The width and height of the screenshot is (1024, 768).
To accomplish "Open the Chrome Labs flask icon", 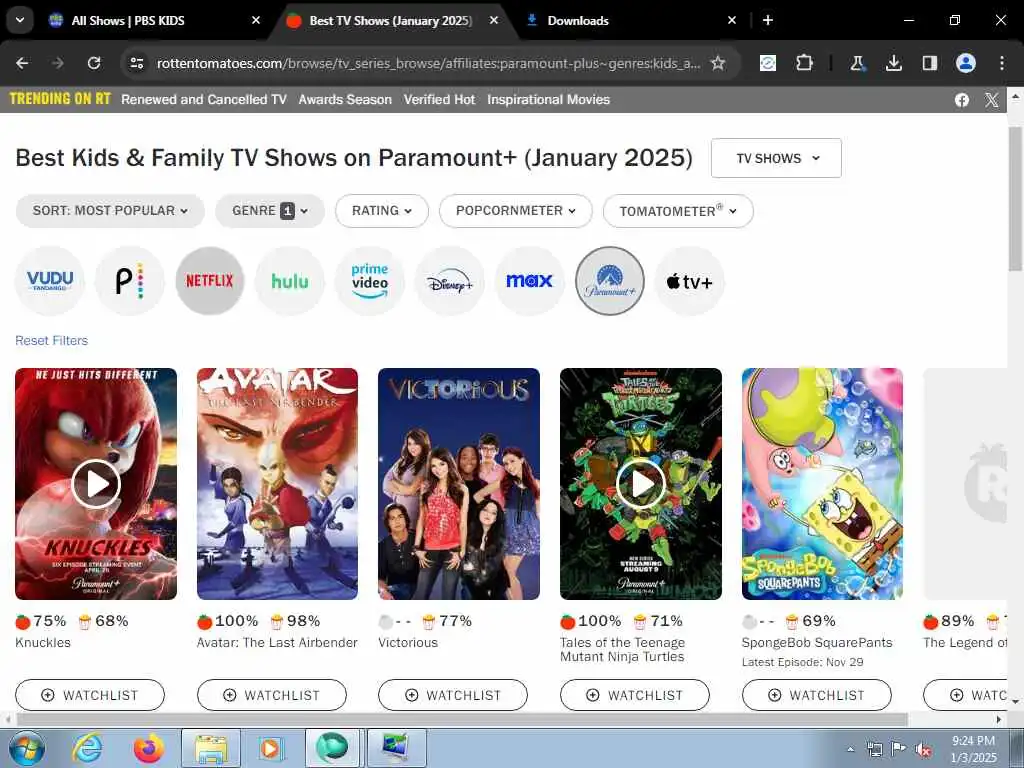I will pyautogui.click(x=857, y=63).
